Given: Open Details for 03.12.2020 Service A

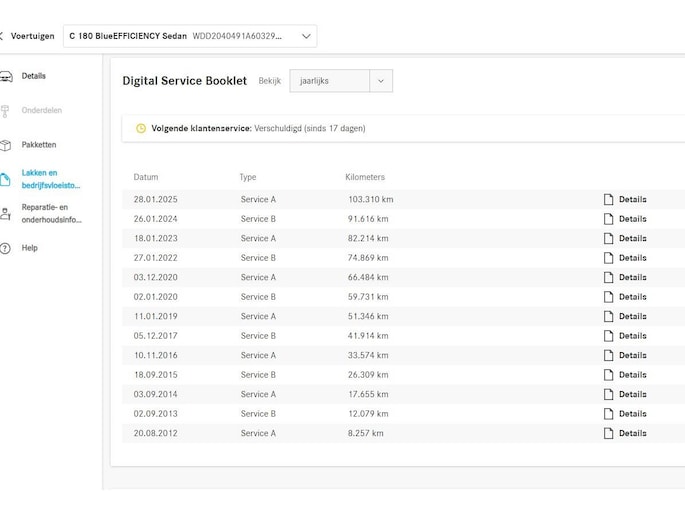Looking at the screenshot, I should [632, 278].
